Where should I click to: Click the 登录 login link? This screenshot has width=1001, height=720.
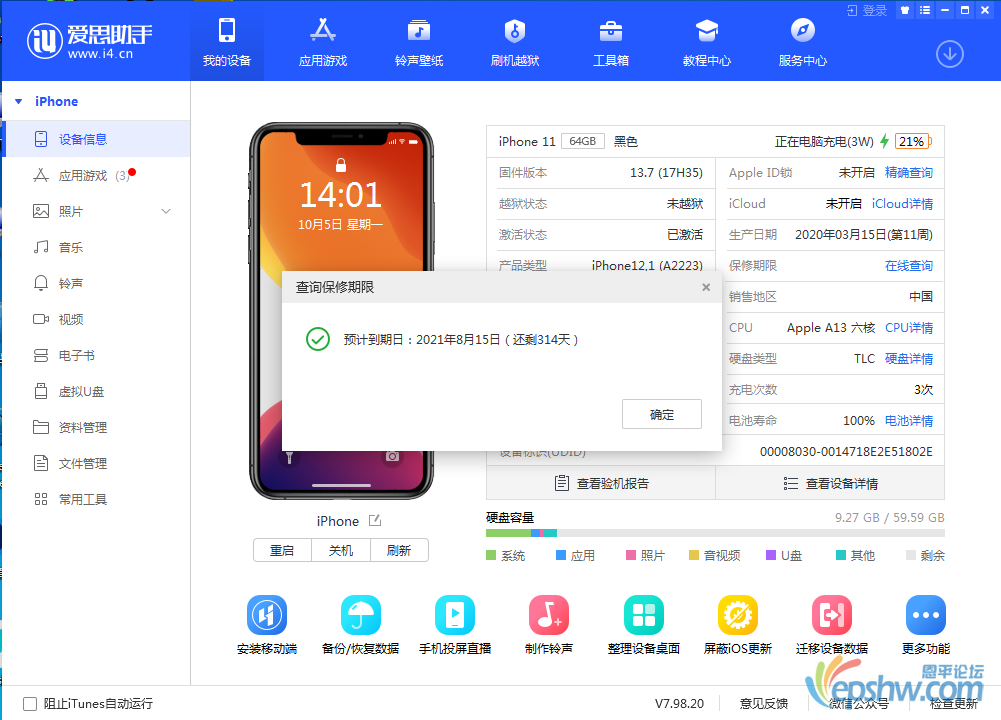coord(867,10)
